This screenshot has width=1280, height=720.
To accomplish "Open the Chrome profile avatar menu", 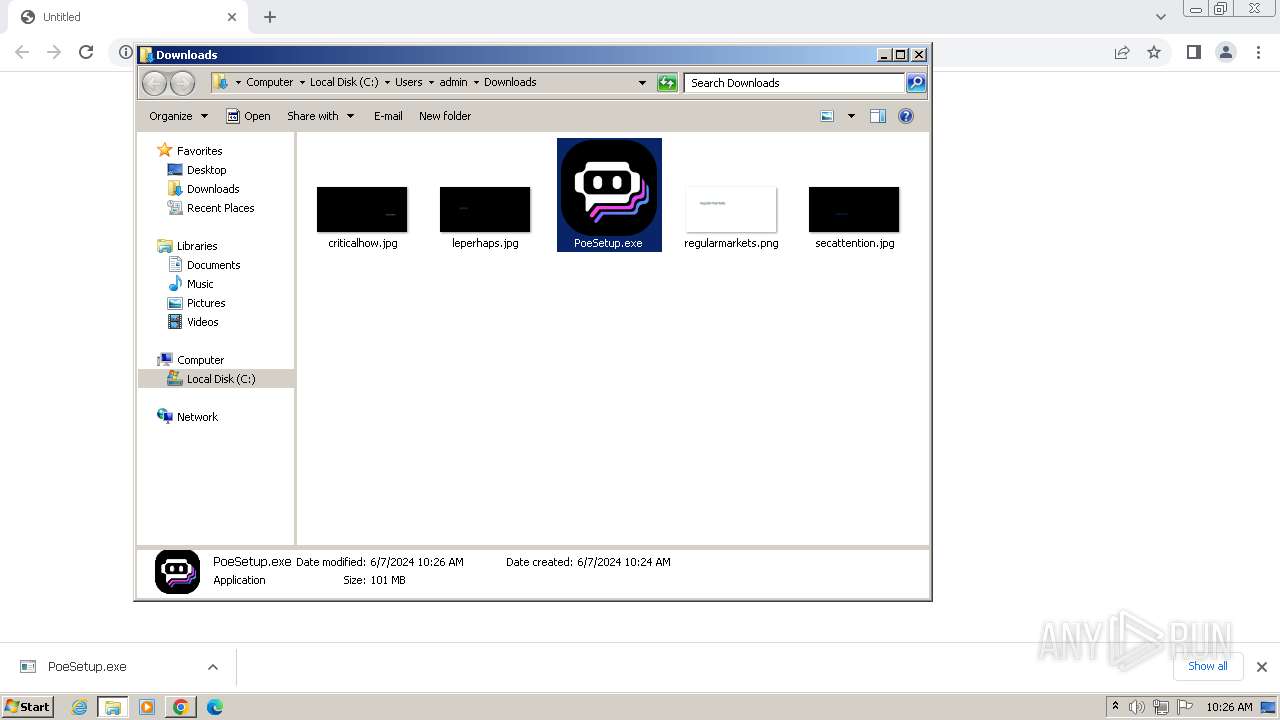I will pyautogui.click(x=1226, y=52).
